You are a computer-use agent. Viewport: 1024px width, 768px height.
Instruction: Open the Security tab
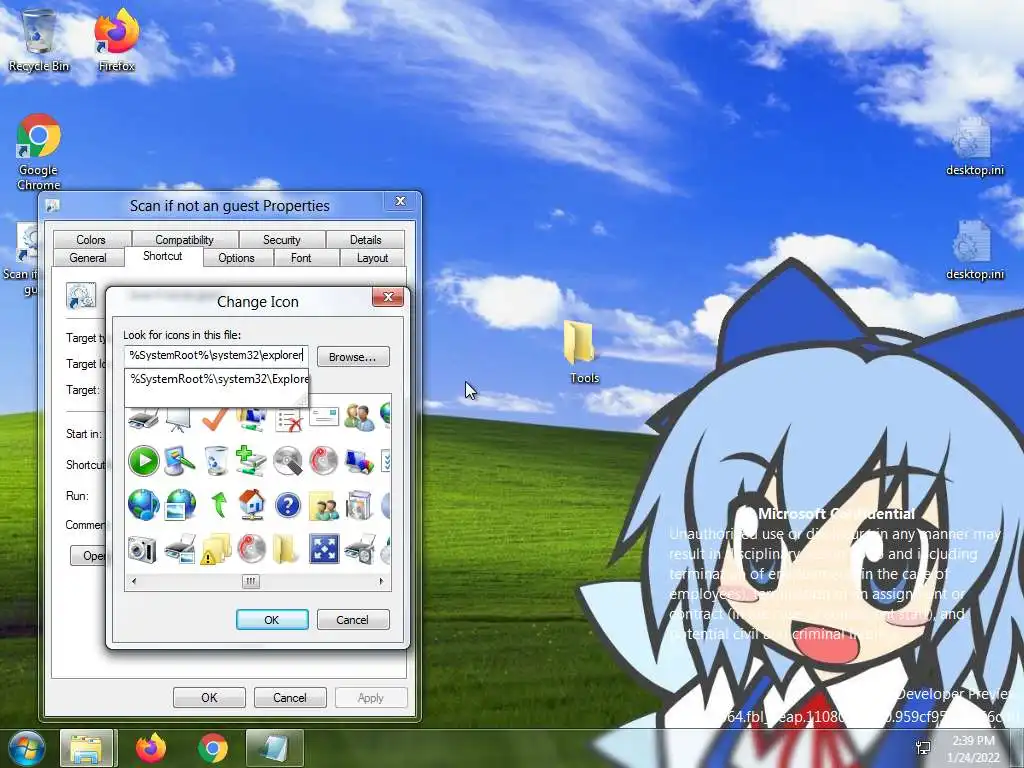click(281, 240)
